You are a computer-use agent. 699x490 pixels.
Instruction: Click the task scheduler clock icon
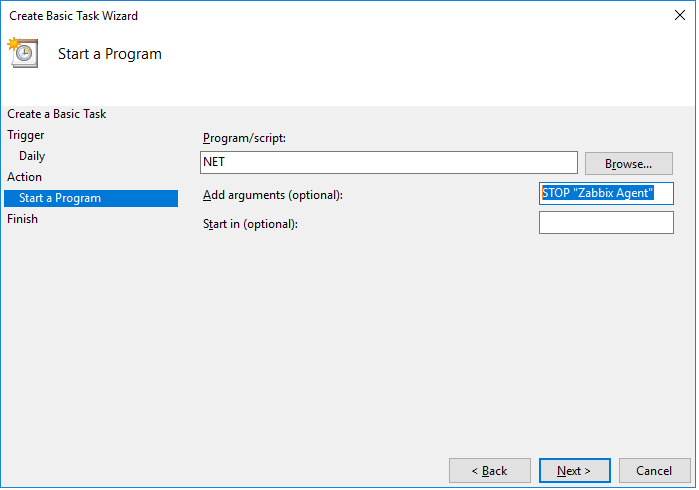pos(23,53)
